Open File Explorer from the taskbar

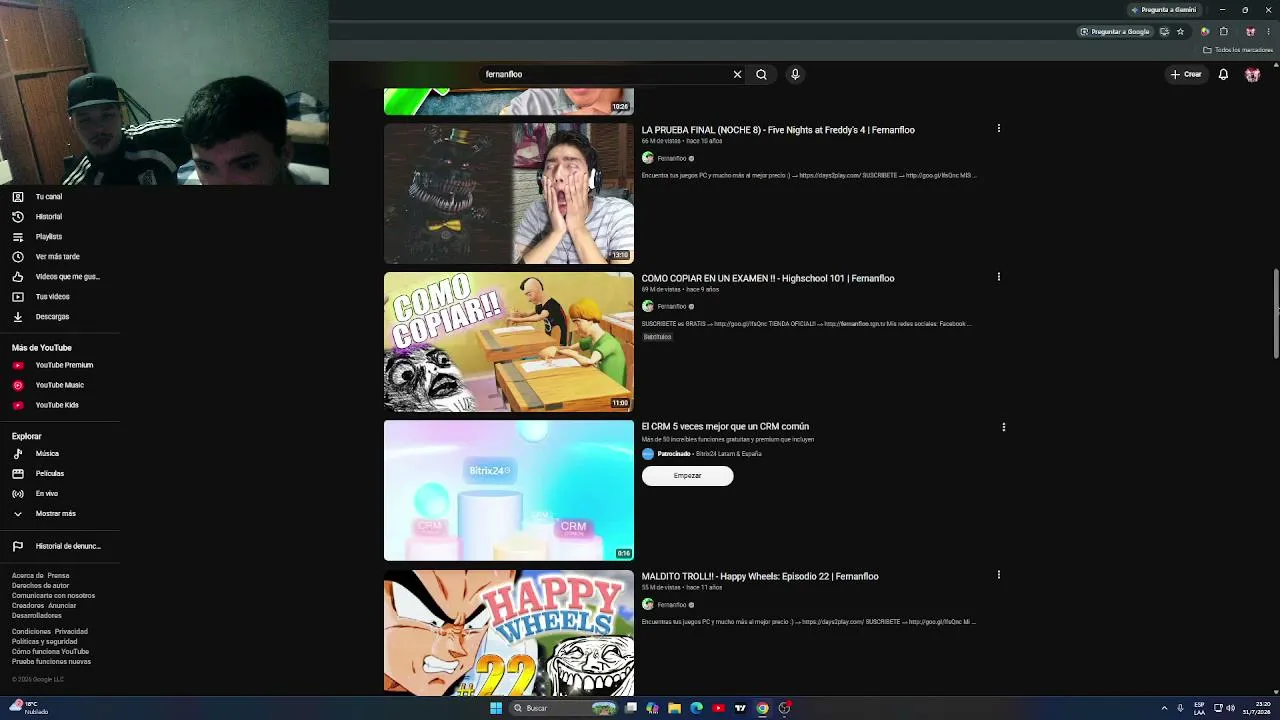(674, 708)
